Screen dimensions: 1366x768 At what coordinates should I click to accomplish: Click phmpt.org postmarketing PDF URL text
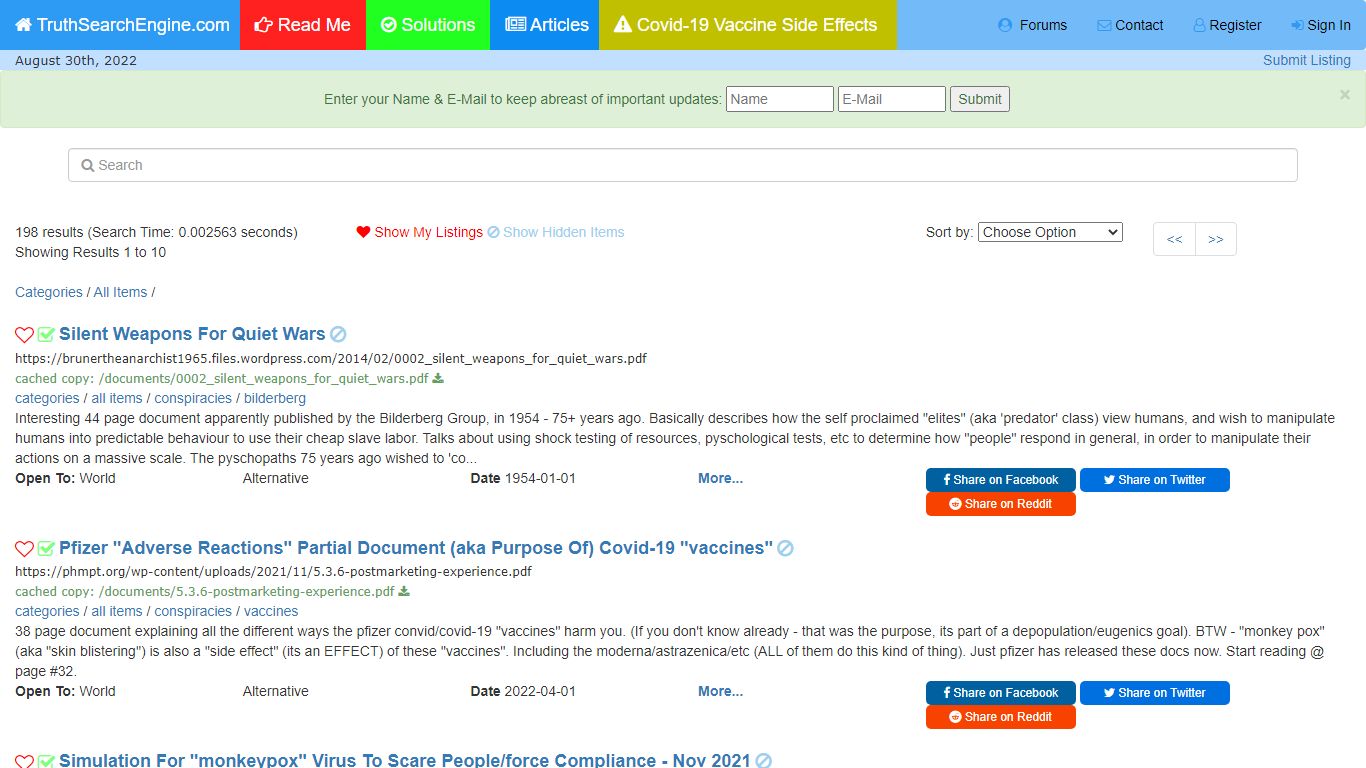pos(273,572)
